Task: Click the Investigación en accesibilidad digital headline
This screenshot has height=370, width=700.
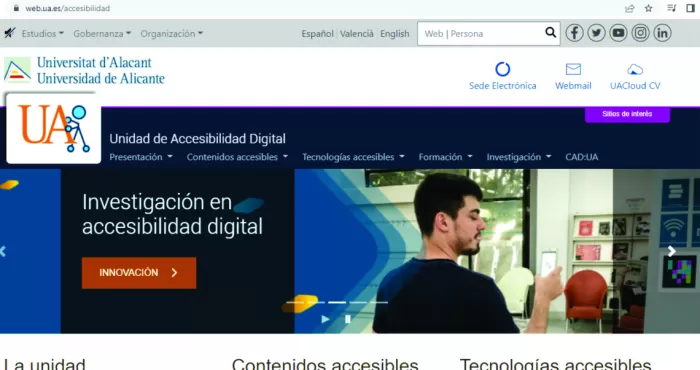Action: [x=173, y=214]
